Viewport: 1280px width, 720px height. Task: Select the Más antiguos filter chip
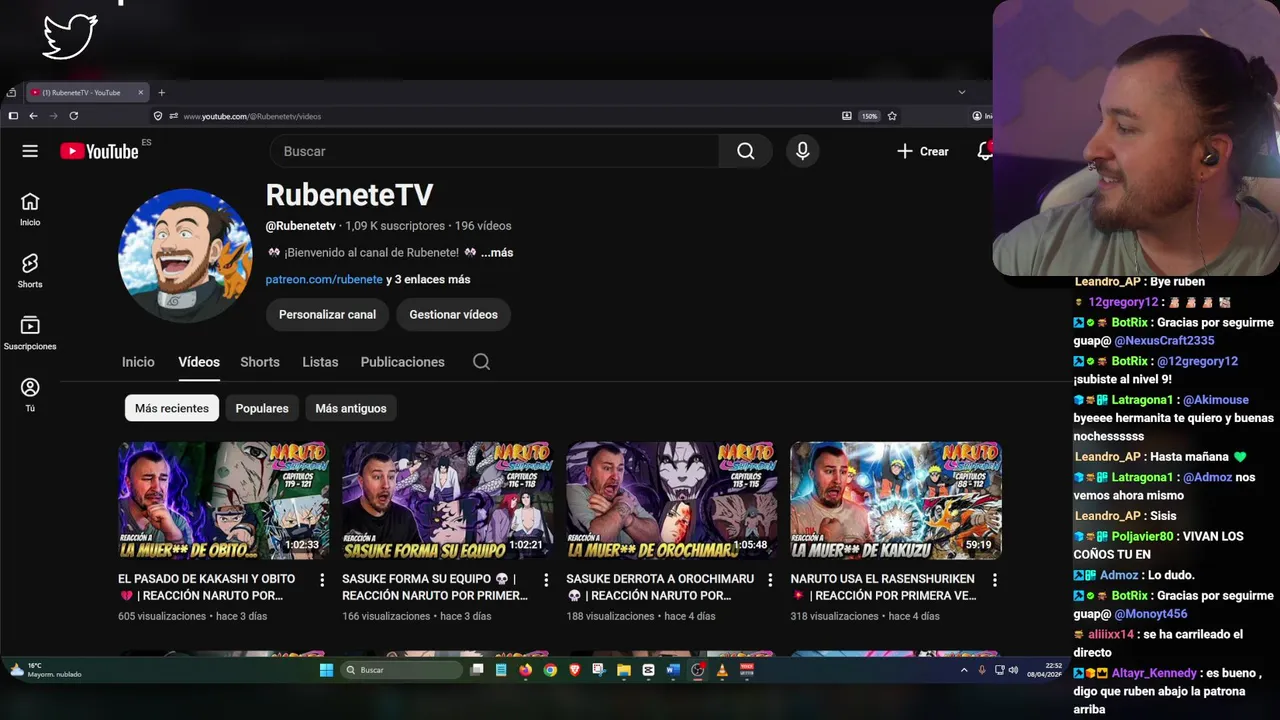(x=351, y=408)
